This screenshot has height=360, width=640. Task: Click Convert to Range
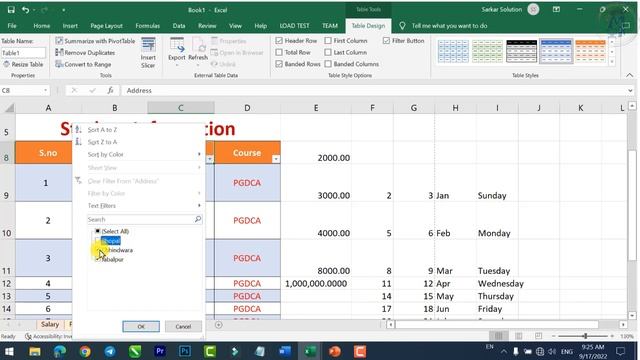click(83, 64)
